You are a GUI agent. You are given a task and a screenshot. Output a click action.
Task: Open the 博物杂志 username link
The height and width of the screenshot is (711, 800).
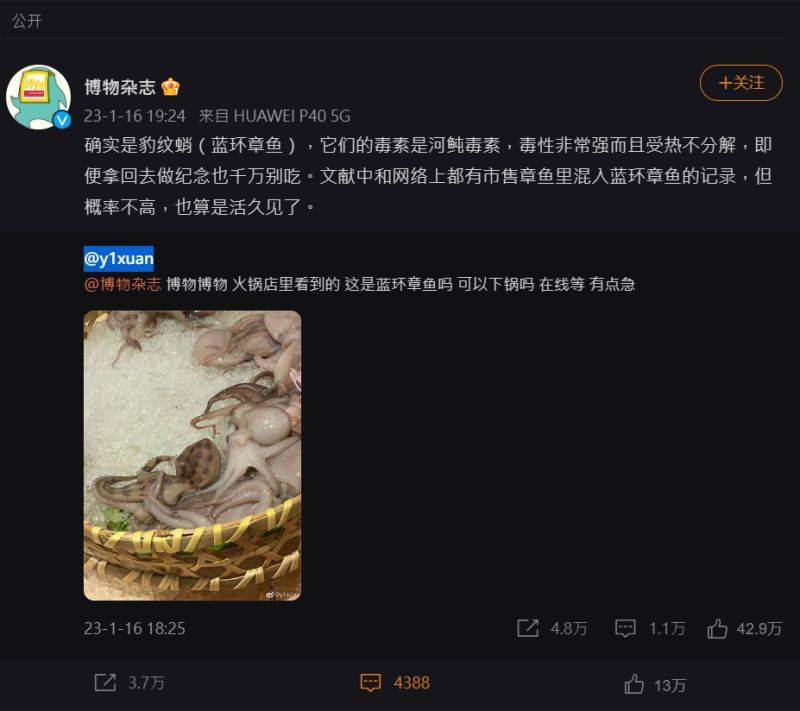(x=120, y=87)
